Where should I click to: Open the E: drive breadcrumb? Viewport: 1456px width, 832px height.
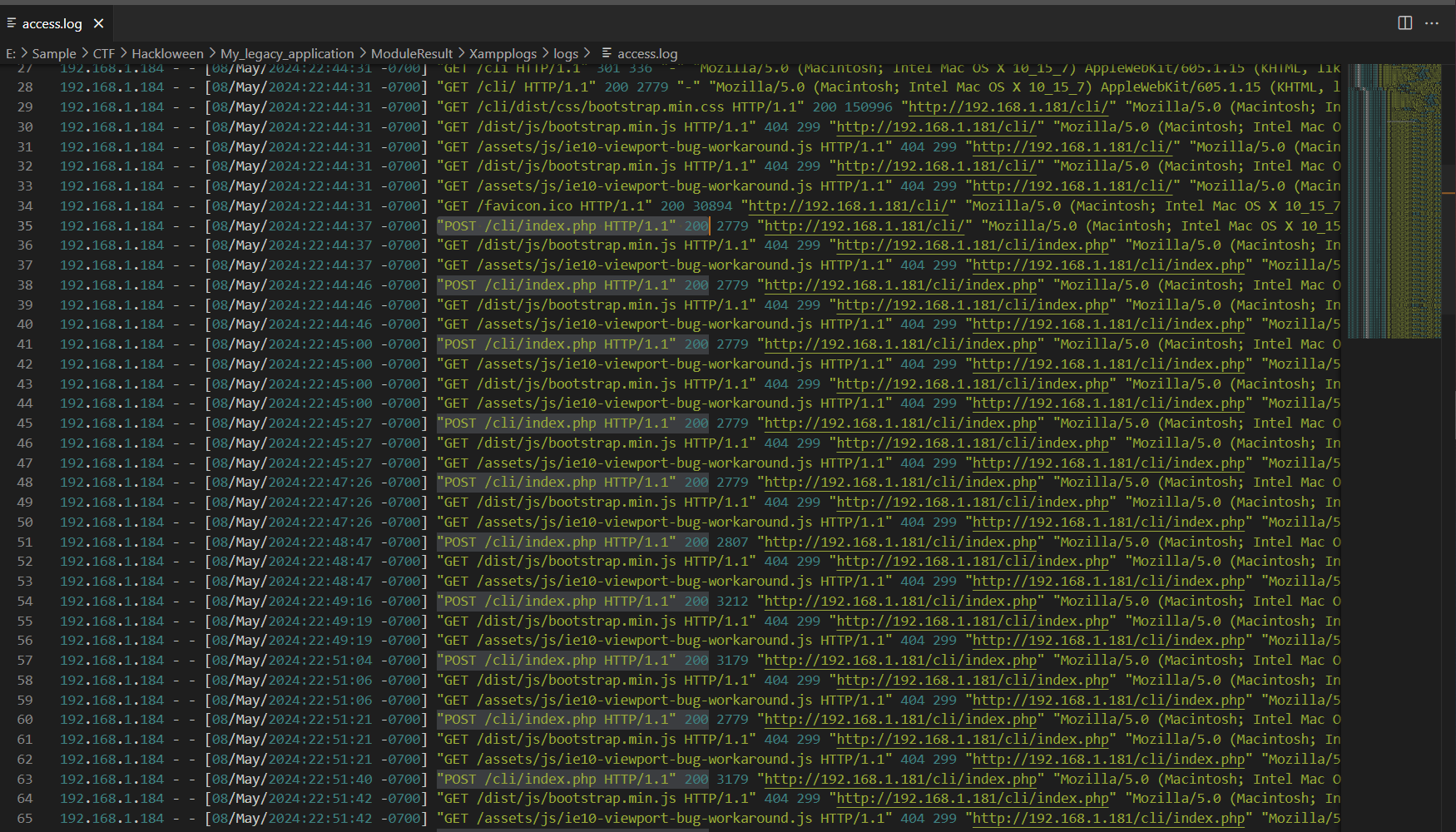(x=11, y=53)
